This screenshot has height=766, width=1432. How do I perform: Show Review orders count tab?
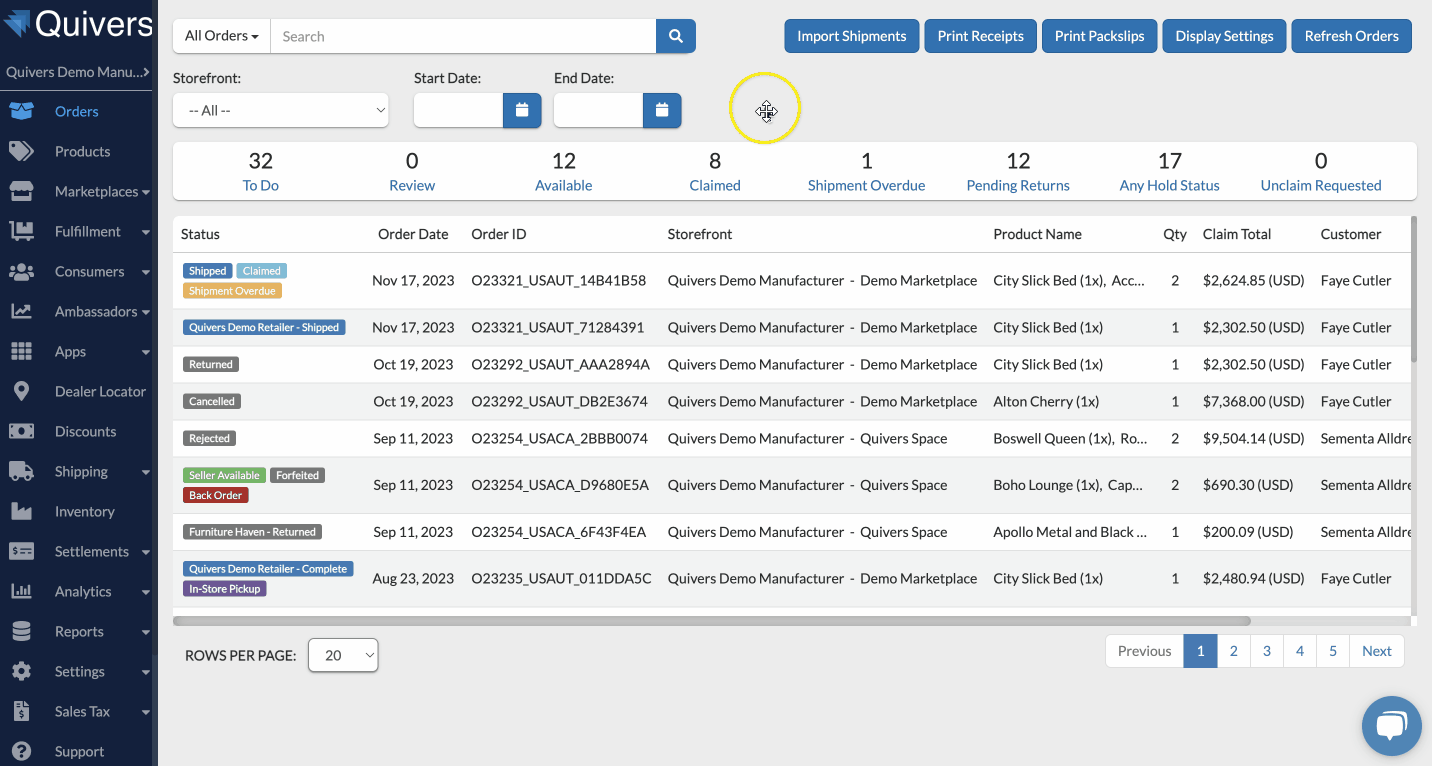click(x=412, y=171)
